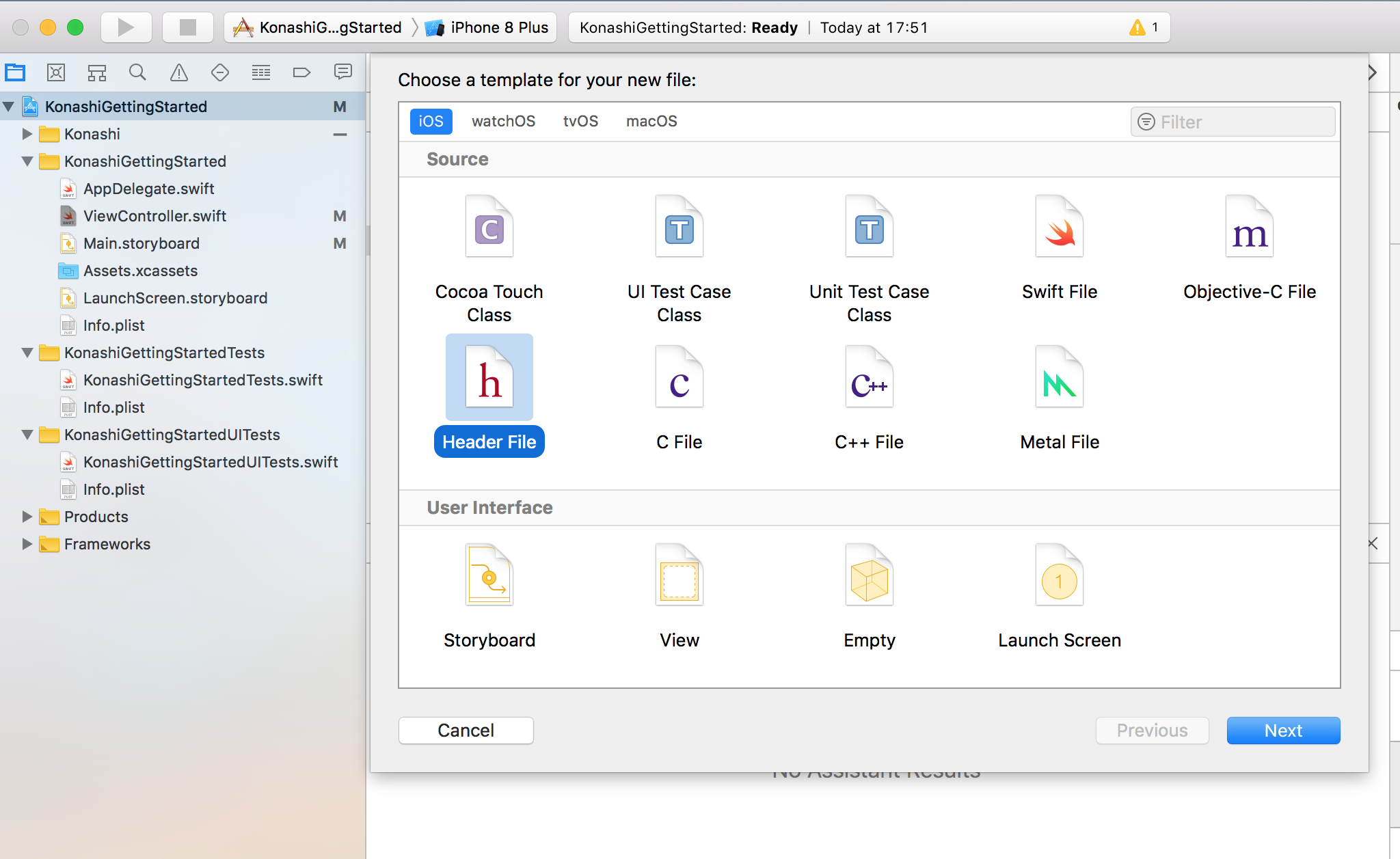Switch to the watchOS tab
The height and width of the screenshot is (859, 1400).
503,121
